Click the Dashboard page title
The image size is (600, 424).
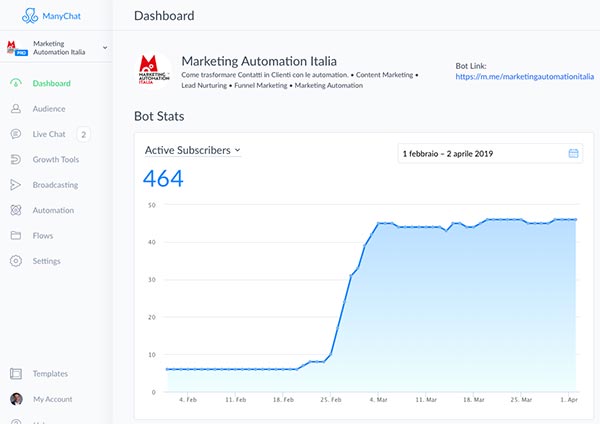click(164, 16)
